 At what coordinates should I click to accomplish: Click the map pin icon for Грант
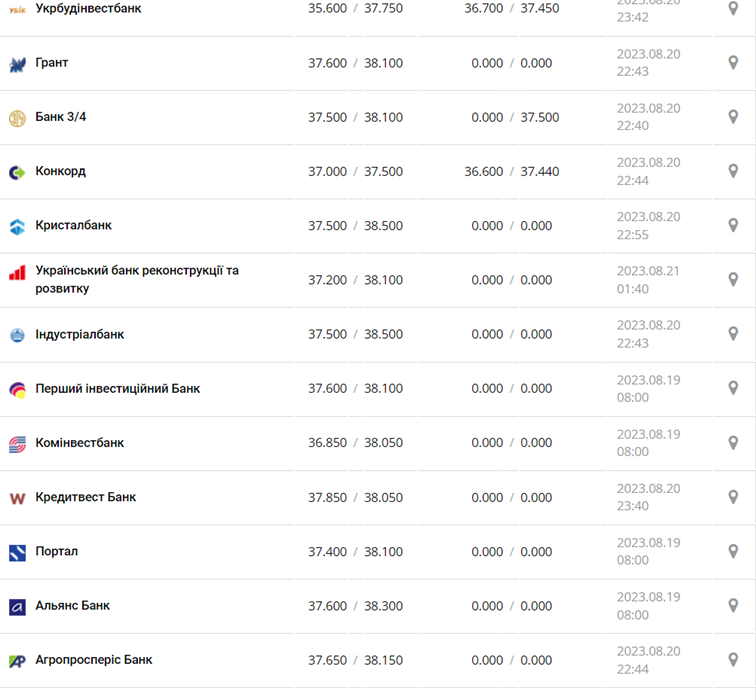(733, 63)
